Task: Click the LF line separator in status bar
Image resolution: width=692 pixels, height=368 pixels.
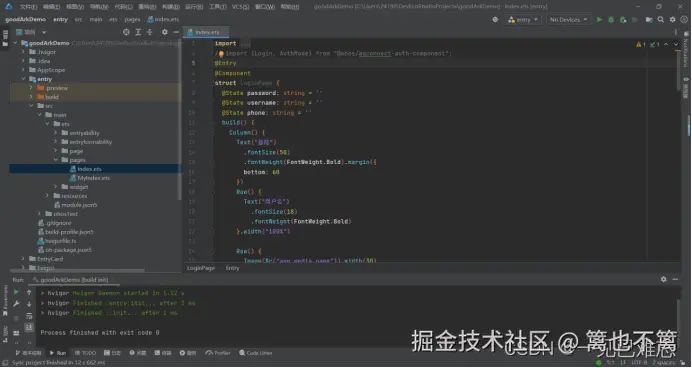Action: [623, 363]
